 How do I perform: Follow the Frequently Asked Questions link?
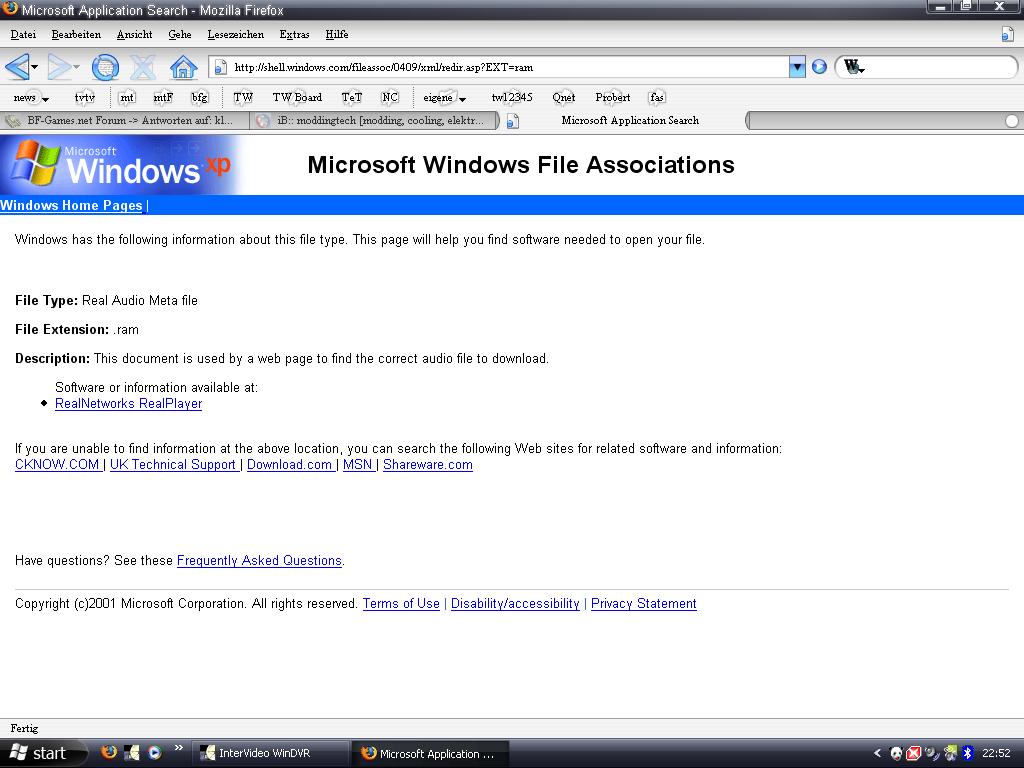pyautogui.click(x=259, y=561)
